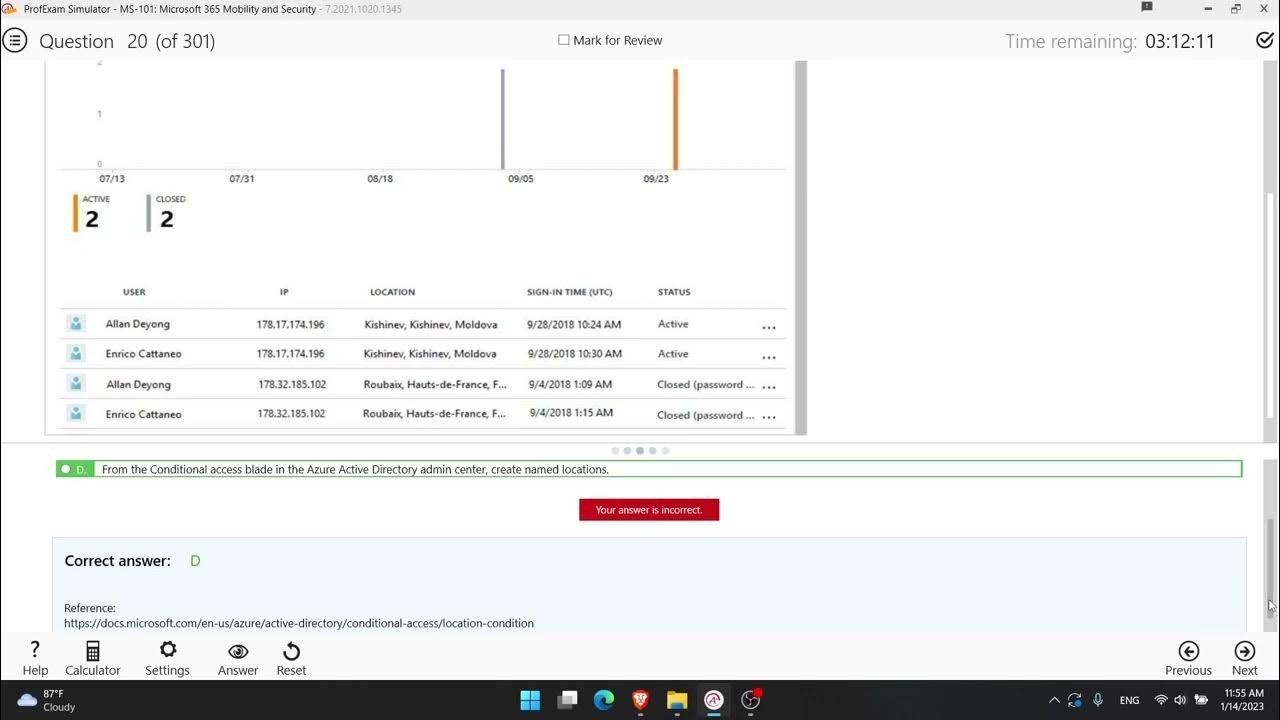Open Wi-Fi network tray icon
The image size is (1280, 720).
tap(1161, 700)
